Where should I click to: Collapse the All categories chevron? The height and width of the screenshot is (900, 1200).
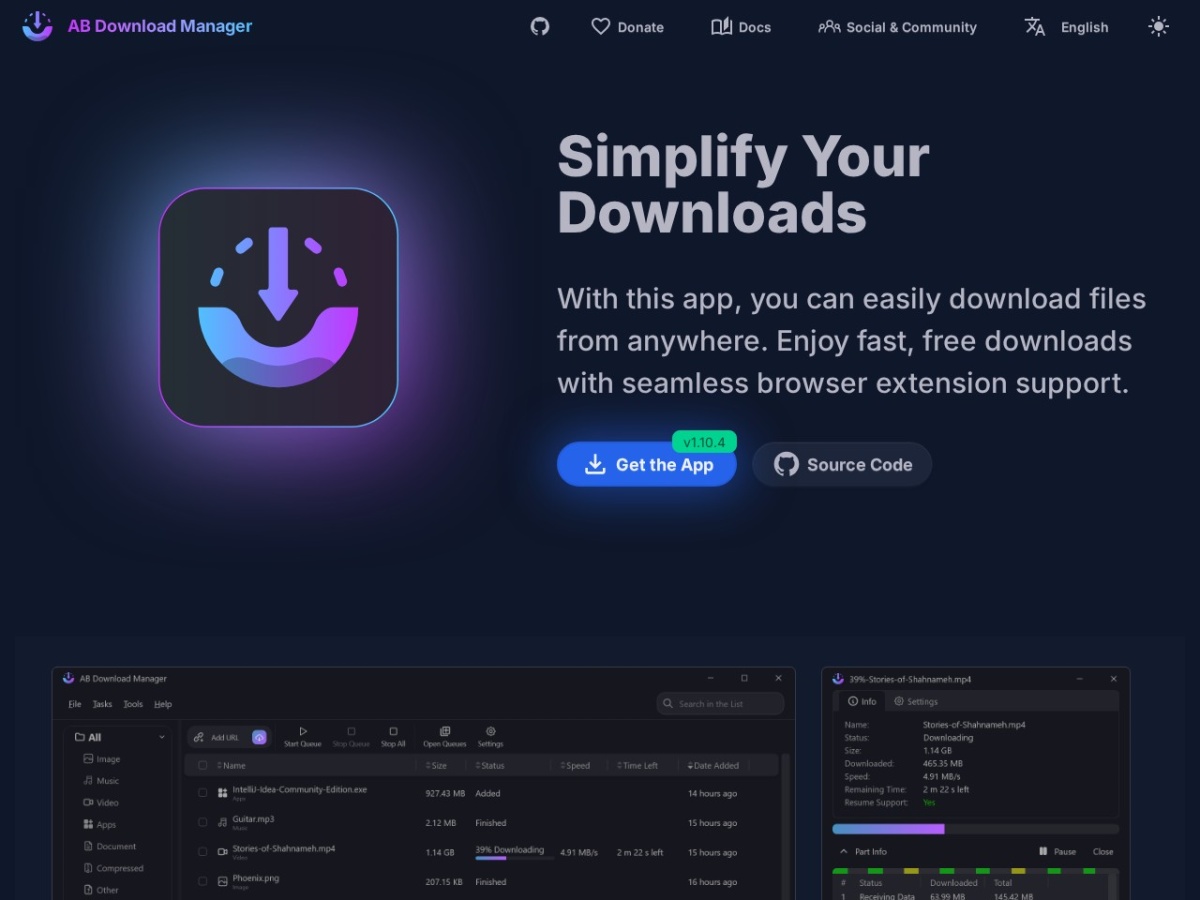click(x=162, y=737)
